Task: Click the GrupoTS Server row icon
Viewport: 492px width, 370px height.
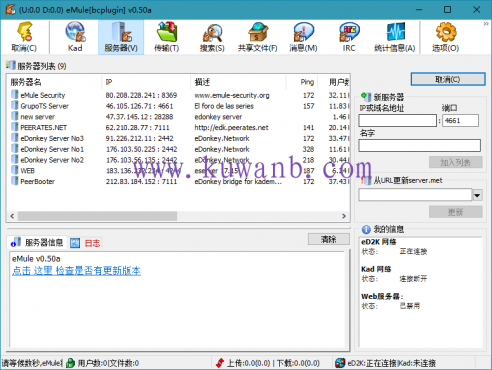Action: click(15, 106)
